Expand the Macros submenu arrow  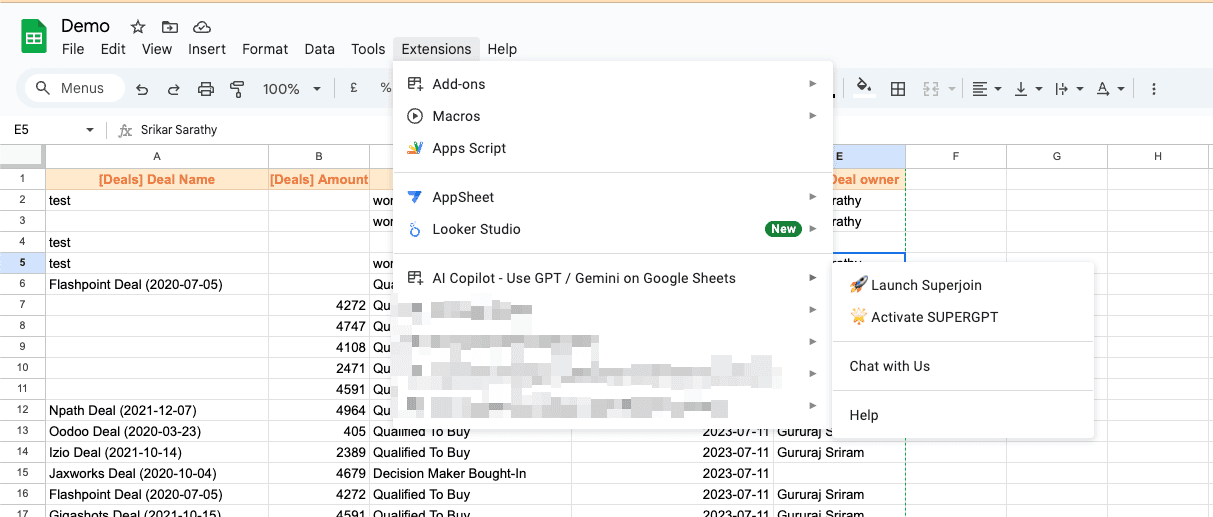coord(813,116)
